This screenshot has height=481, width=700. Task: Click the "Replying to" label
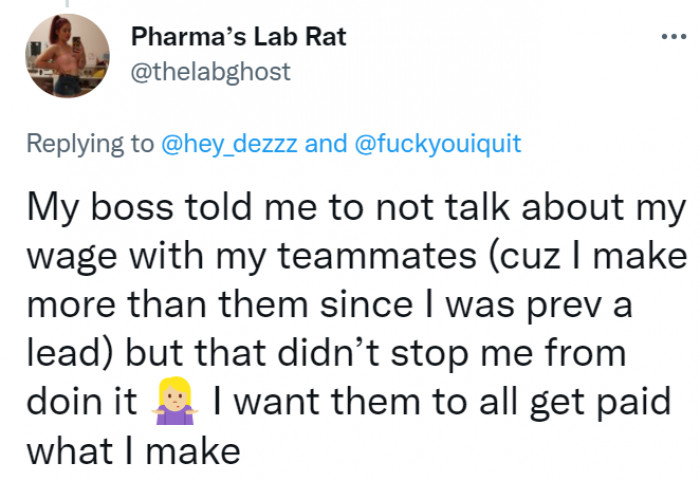point(90,143)
